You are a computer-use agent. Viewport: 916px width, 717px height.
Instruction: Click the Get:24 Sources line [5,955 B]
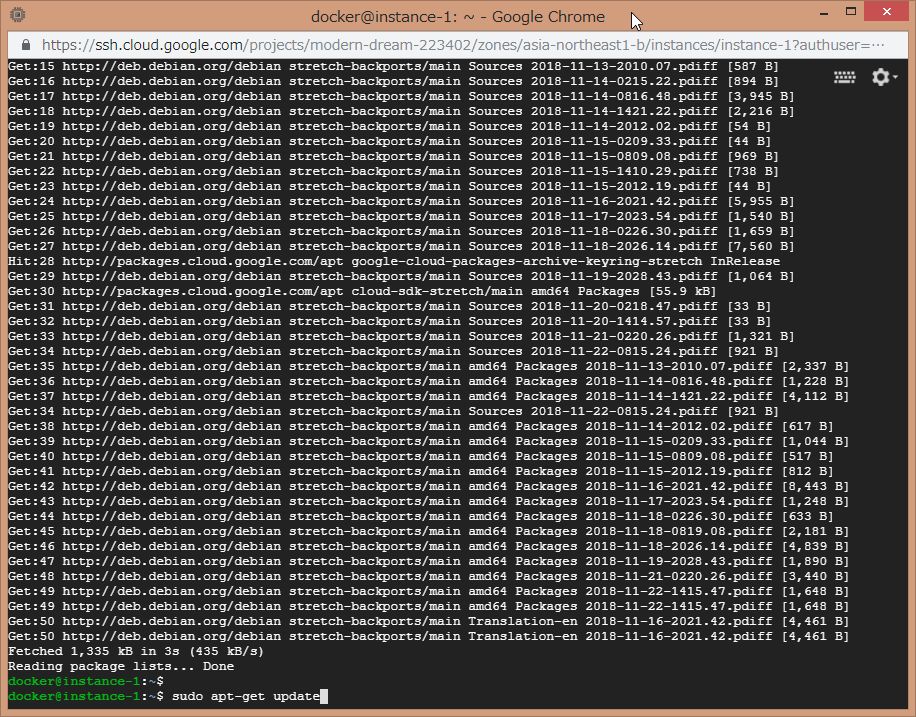coord(401,201)
